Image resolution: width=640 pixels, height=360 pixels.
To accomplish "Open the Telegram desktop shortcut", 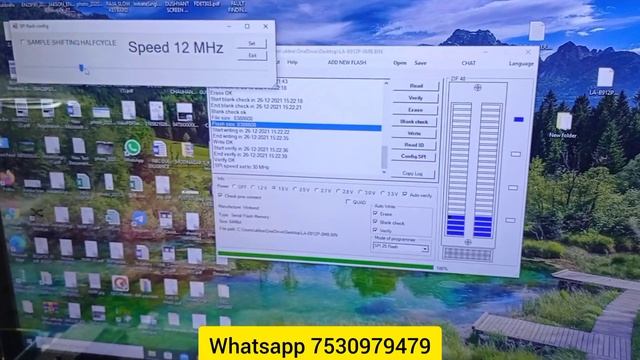I will tap(139, 219).
